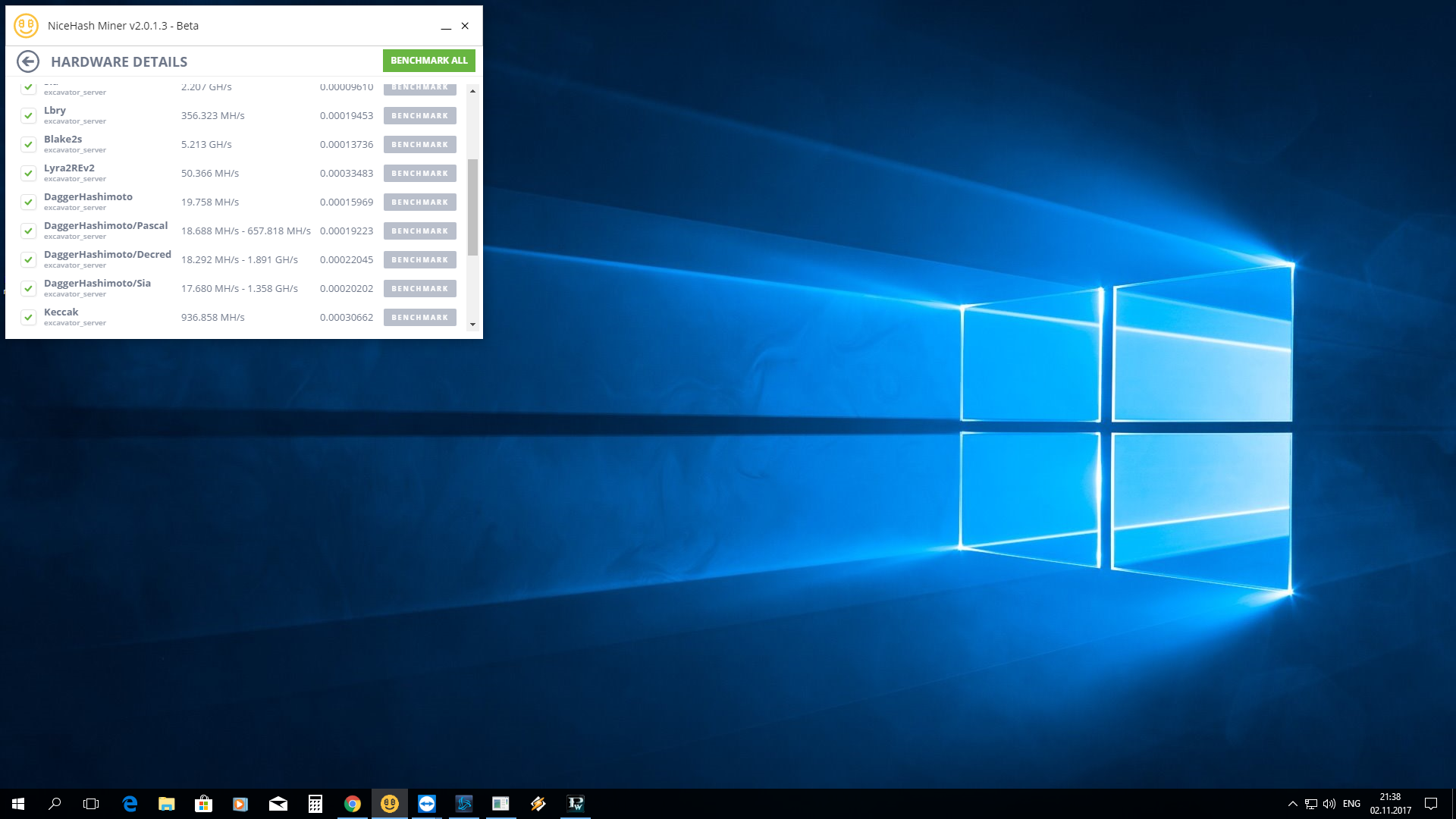Uncheck the Lbry algorithm checkbox

28,116
